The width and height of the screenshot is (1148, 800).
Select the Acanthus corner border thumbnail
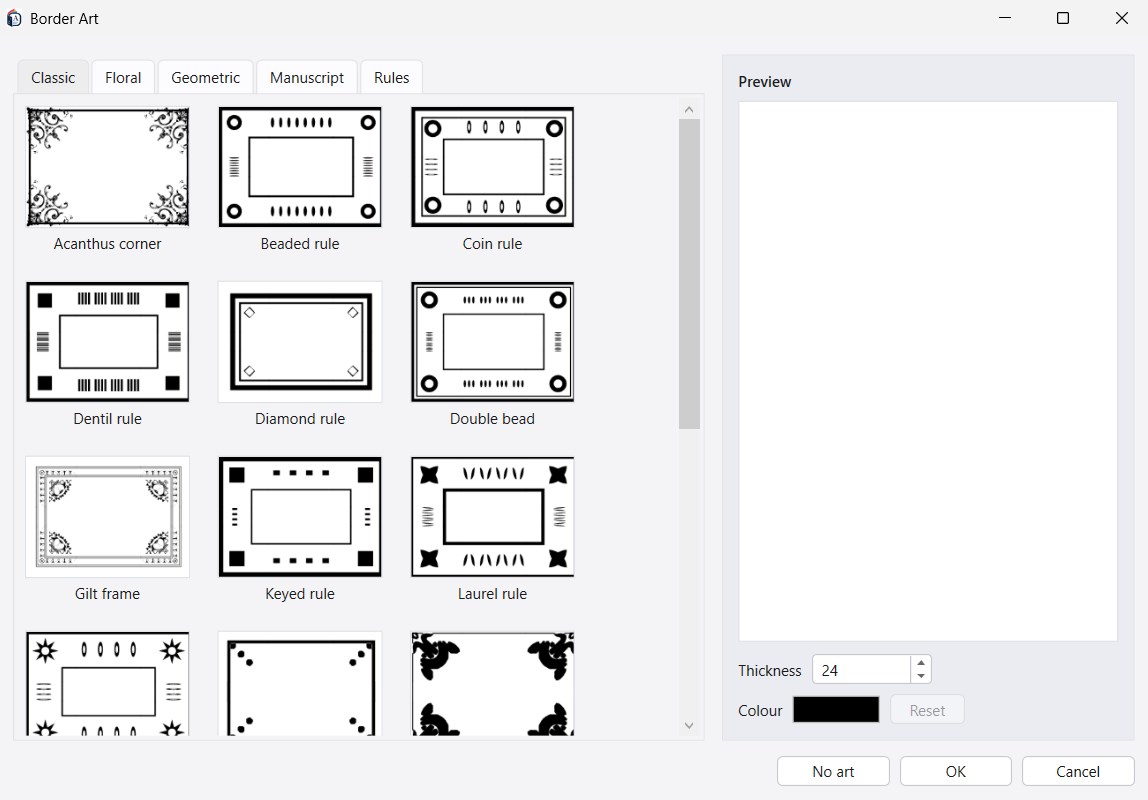pyautogui.click(x=108, y=167)
